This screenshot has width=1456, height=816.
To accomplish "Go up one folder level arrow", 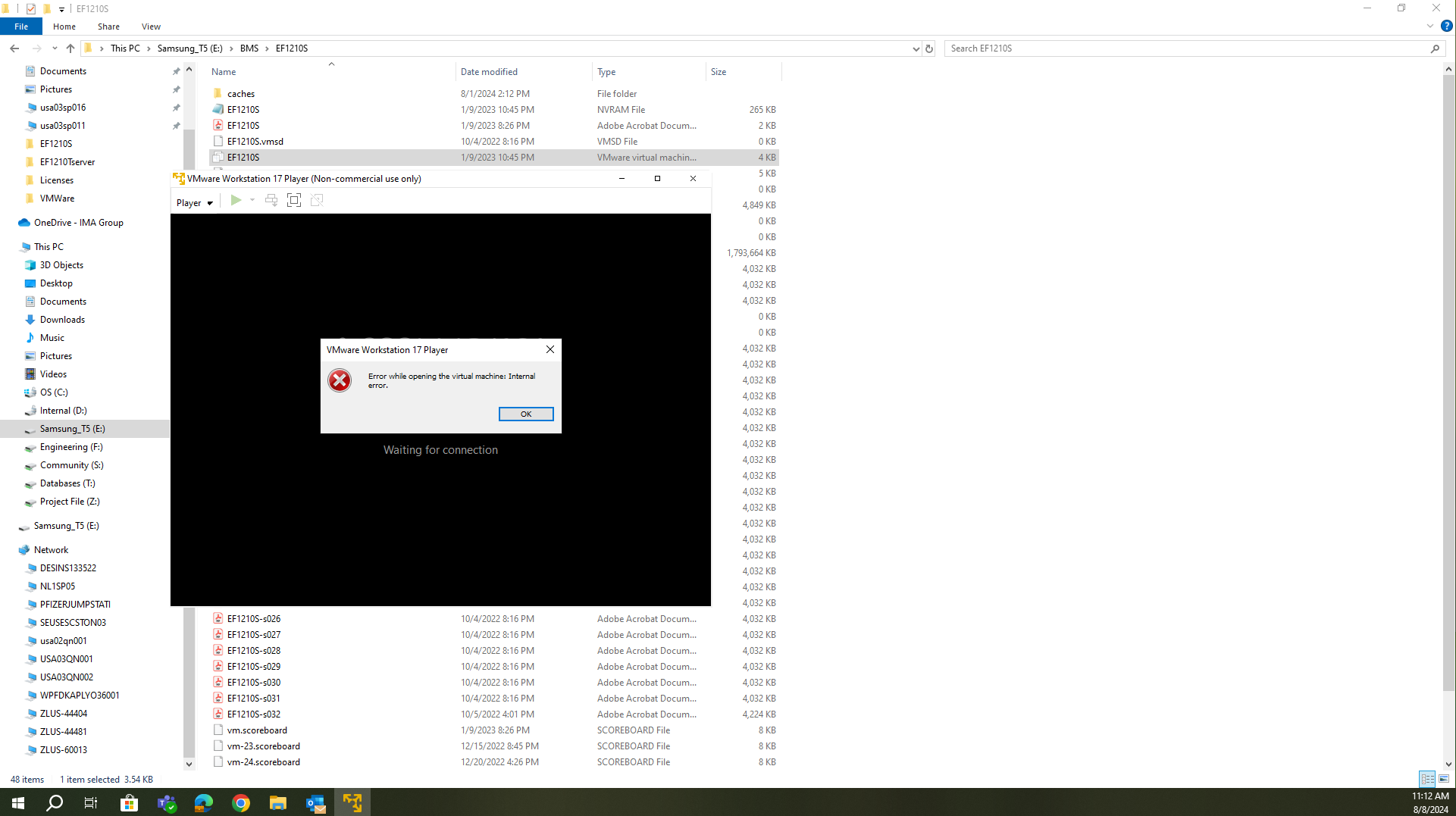I will click(70, 48).
